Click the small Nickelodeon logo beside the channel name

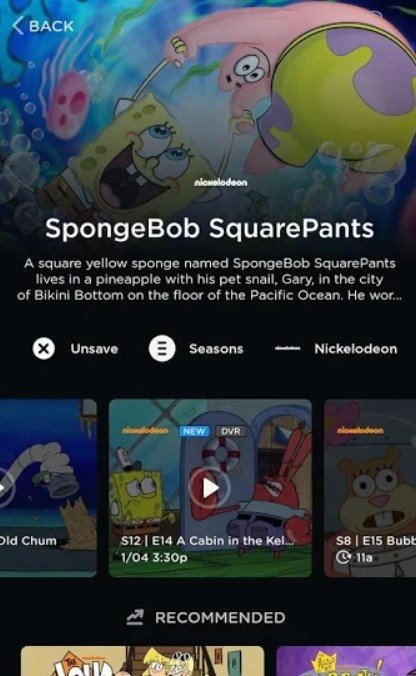point(288,348)
